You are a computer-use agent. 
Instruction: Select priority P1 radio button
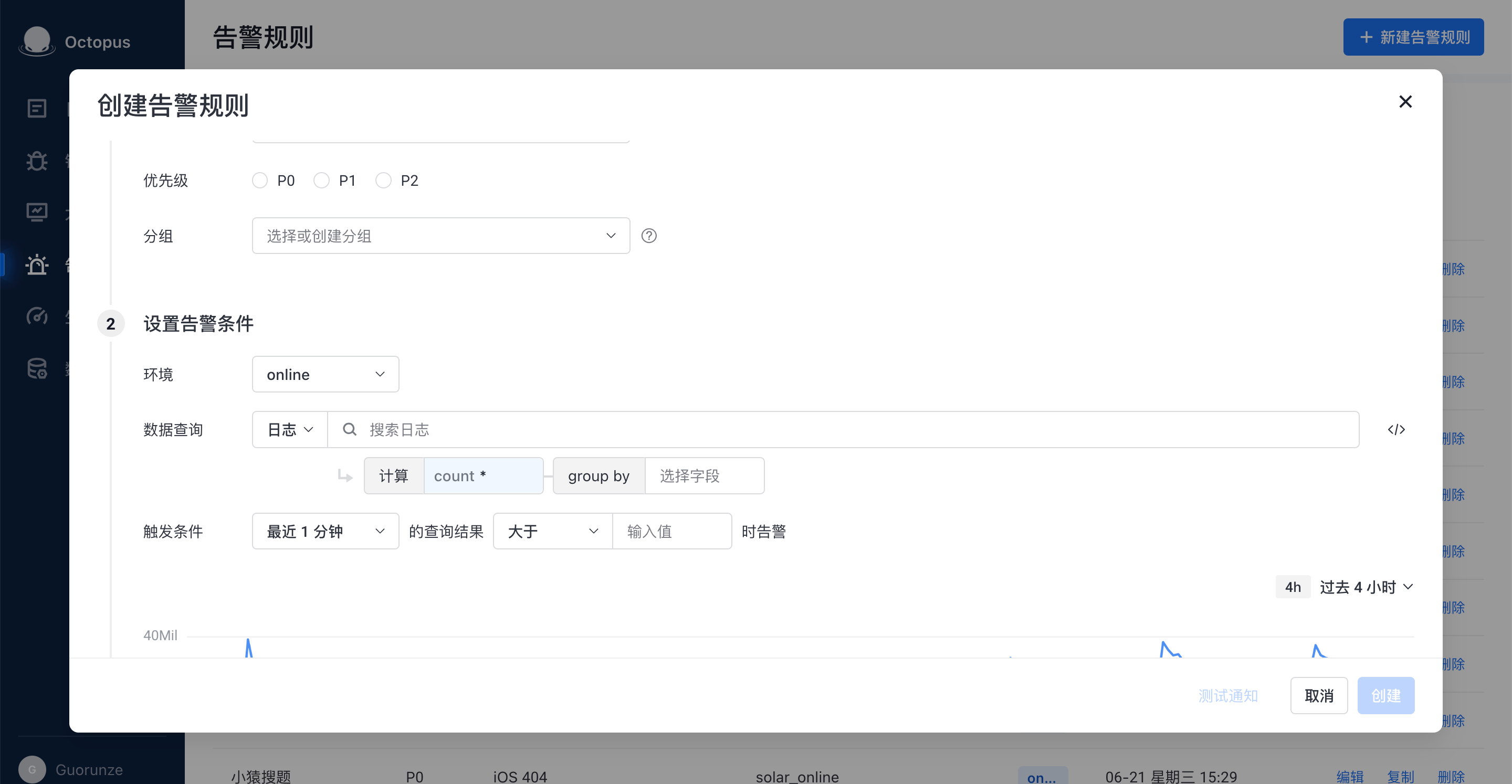click(x=321, y=180)
